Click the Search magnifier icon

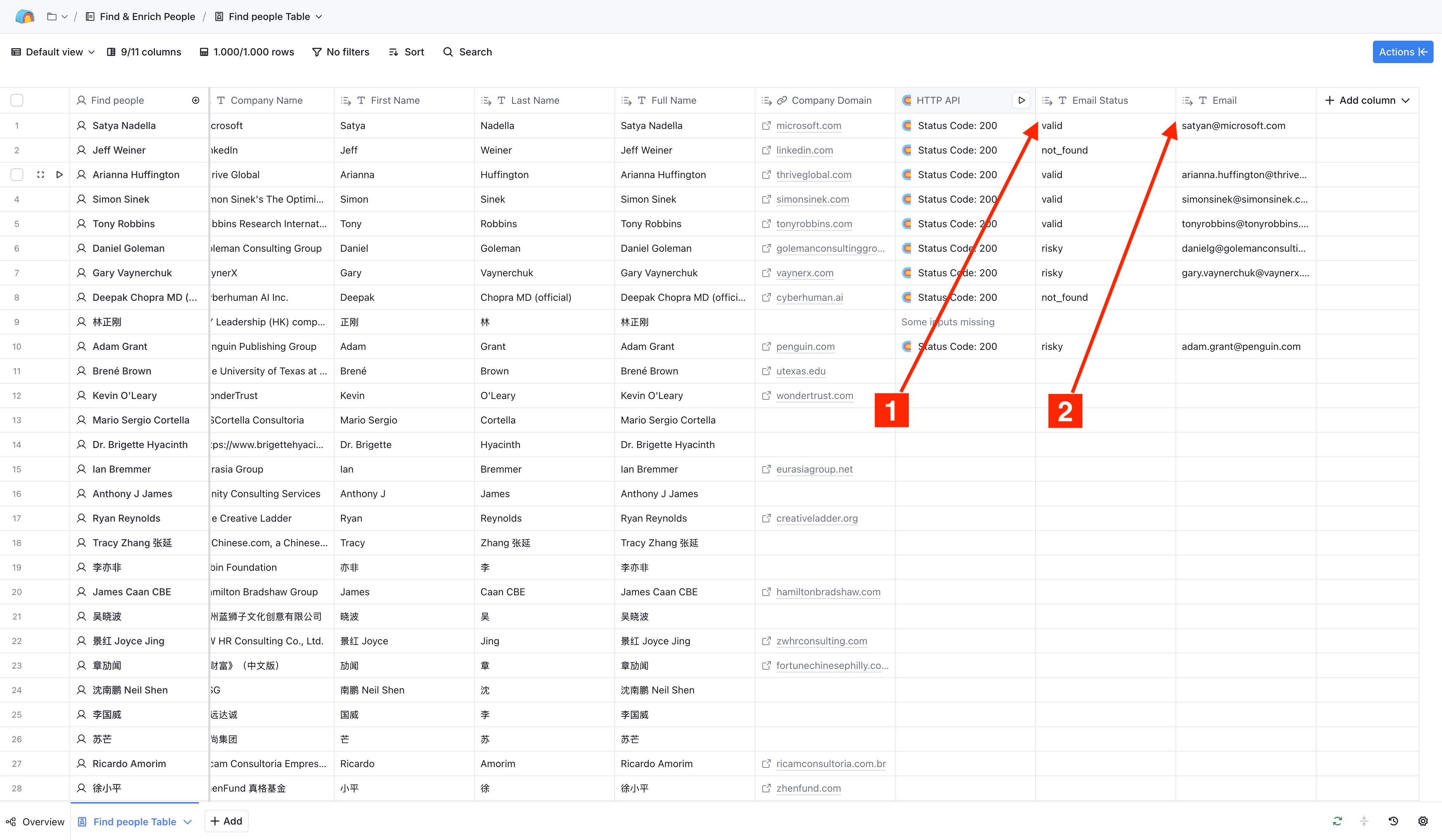click(448, 52)
